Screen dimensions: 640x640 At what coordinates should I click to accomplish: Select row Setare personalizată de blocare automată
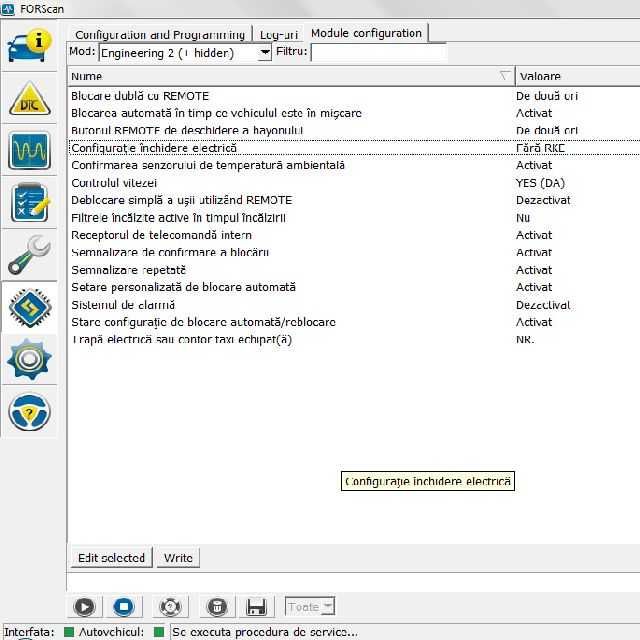pos(354,287)
